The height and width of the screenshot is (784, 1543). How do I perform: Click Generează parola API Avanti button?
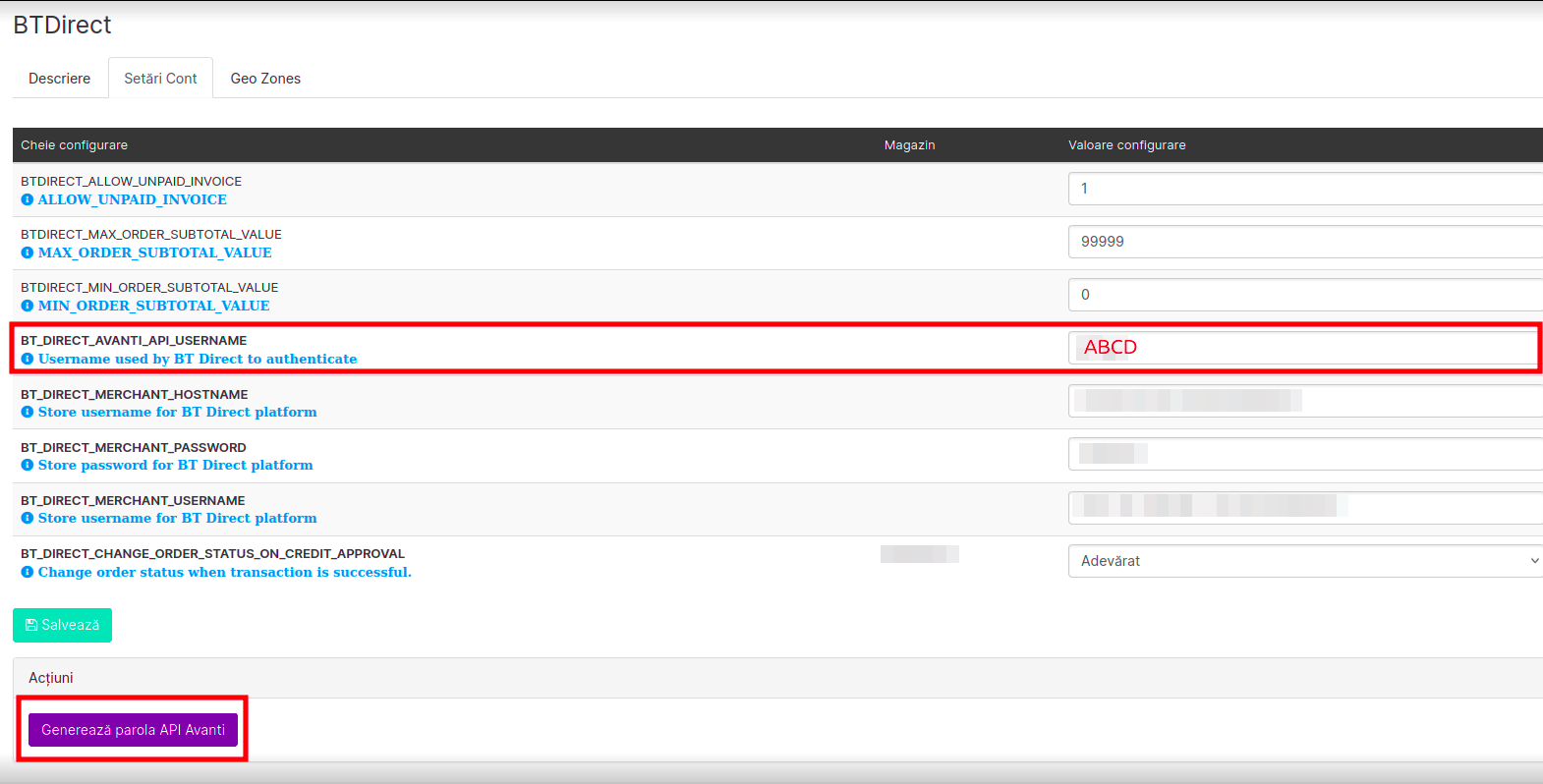(x=133, y=730)
